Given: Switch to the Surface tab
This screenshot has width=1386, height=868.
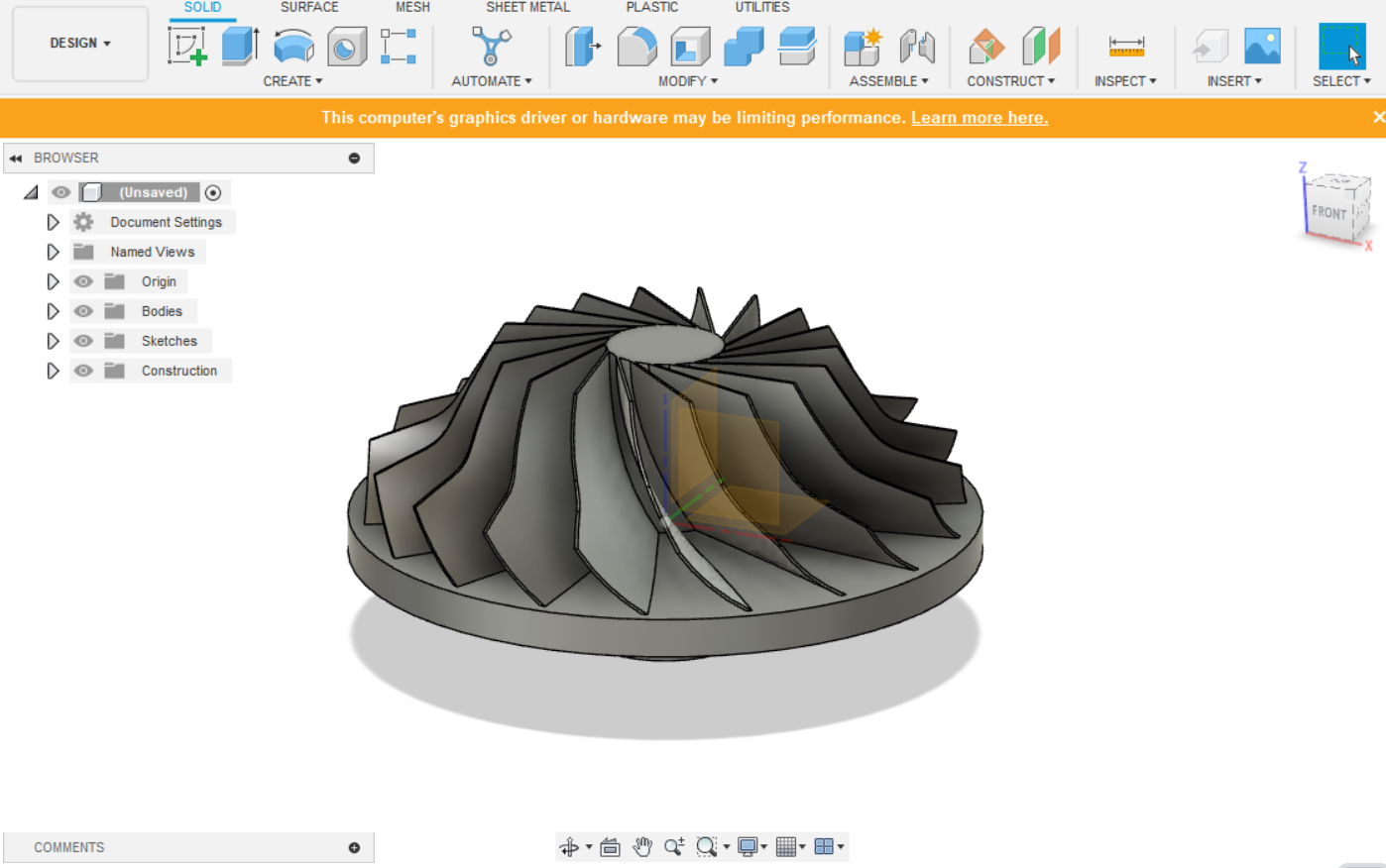Looking at the screenshot, I should tap(308, 7).
